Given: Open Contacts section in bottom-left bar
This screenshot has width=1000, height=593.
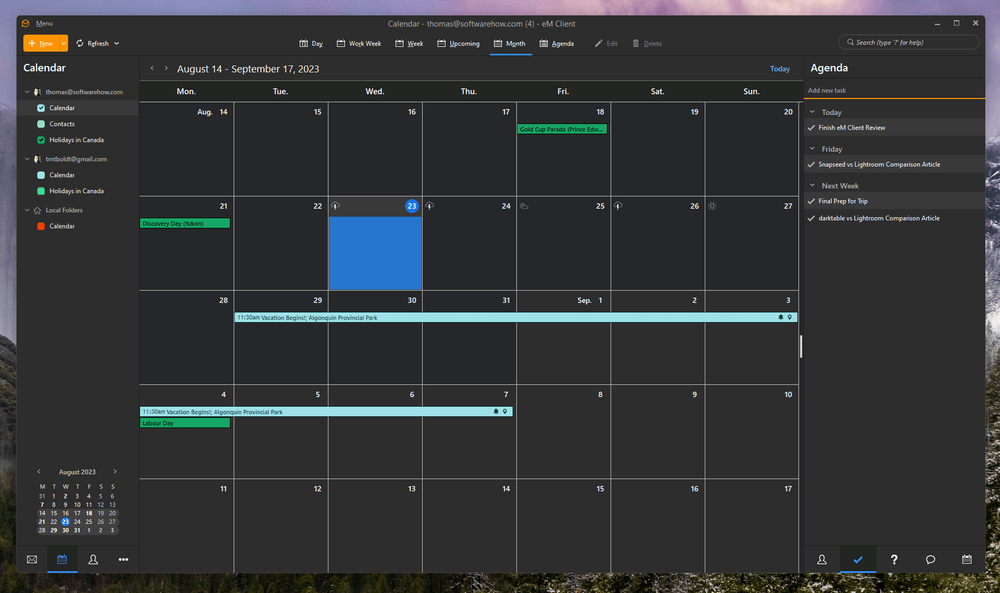Looking at the screenshot, I should tap(93, 559).
